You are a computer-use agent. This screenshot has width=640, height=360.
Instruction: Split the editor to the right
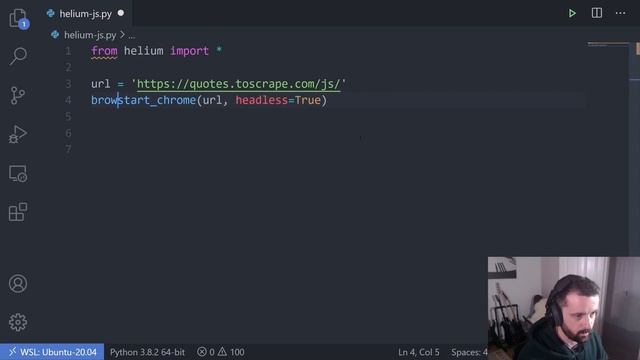click(x=597, y=13)
